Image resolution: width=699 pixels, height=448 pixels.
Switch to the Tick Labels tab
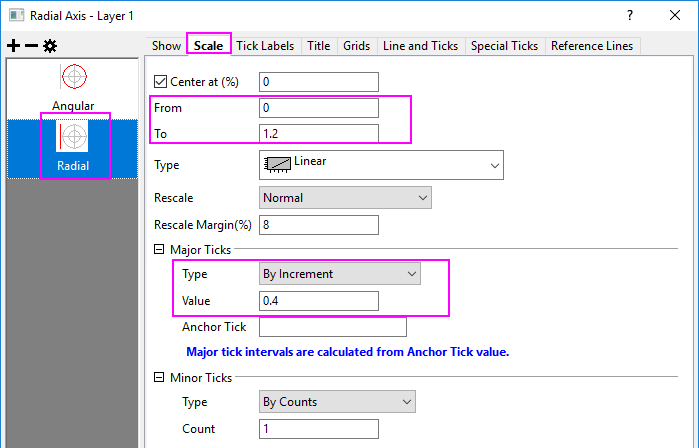tap(266, 45)
